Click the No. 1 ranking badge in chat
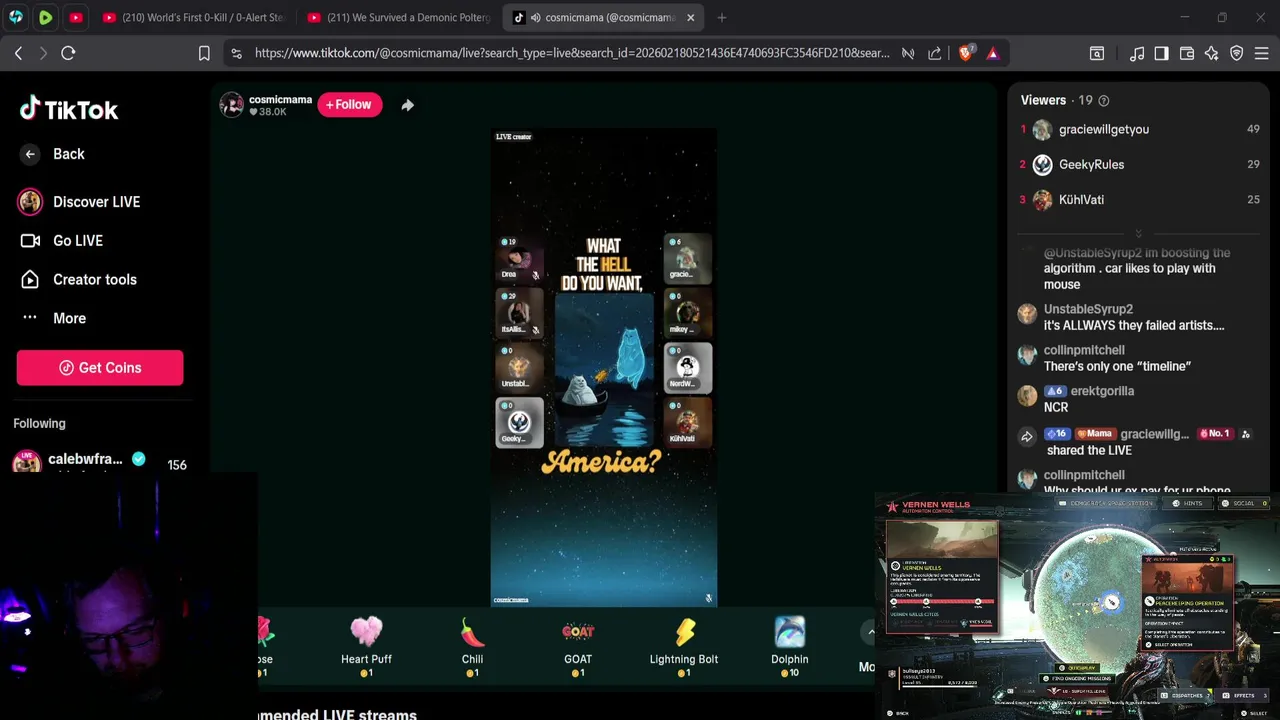The width and height of the screenshot is (1280, 720). [x=1214, y=434]
